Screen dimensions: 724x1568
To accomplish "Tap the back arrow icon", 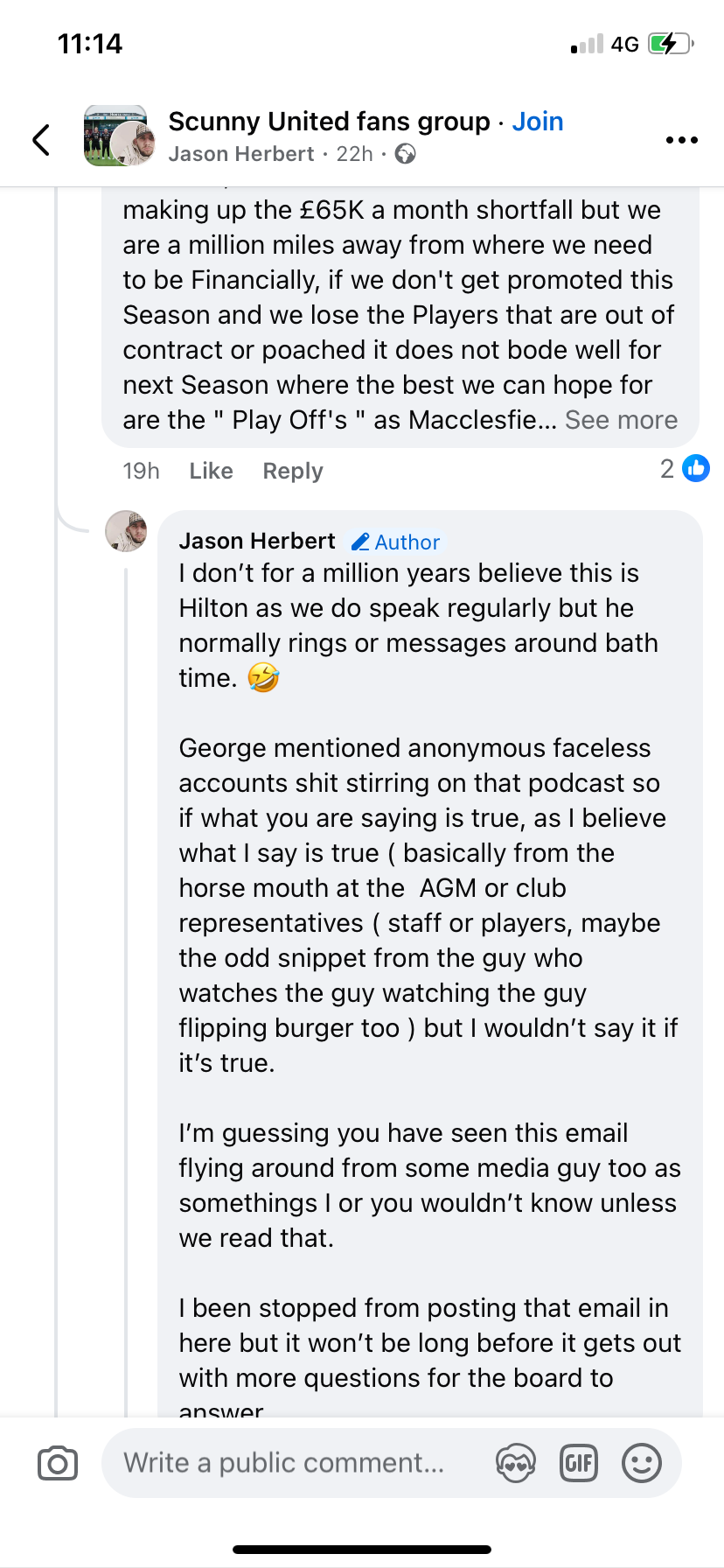I will pyautogui.click(x=41, y=139).
